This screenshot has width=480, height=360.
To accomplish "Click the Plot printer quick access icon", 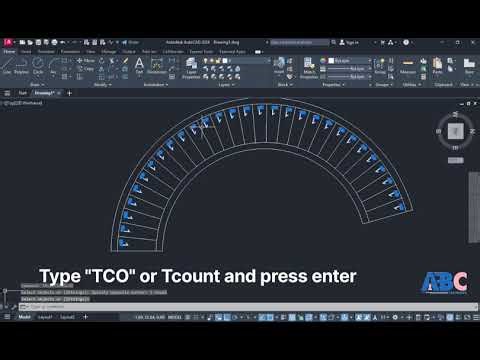I will coord(54,42).
